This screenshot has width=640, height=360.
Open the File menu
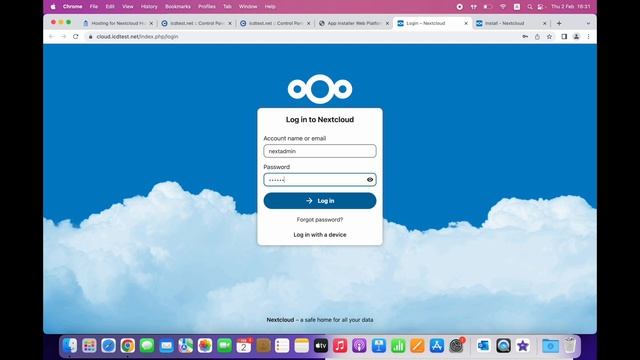(x=94, y=7)
